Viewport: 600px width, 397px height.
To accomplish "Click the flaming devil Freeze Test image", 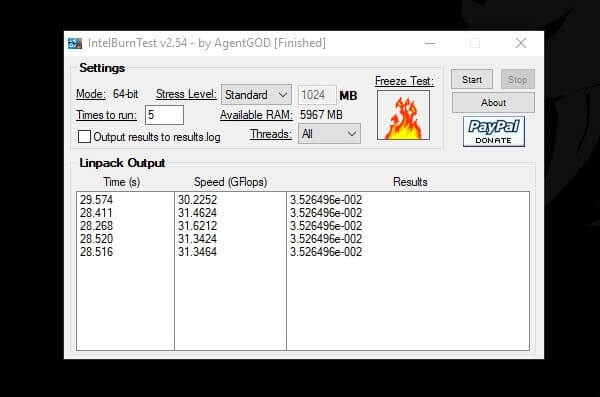I will [403, 115].
